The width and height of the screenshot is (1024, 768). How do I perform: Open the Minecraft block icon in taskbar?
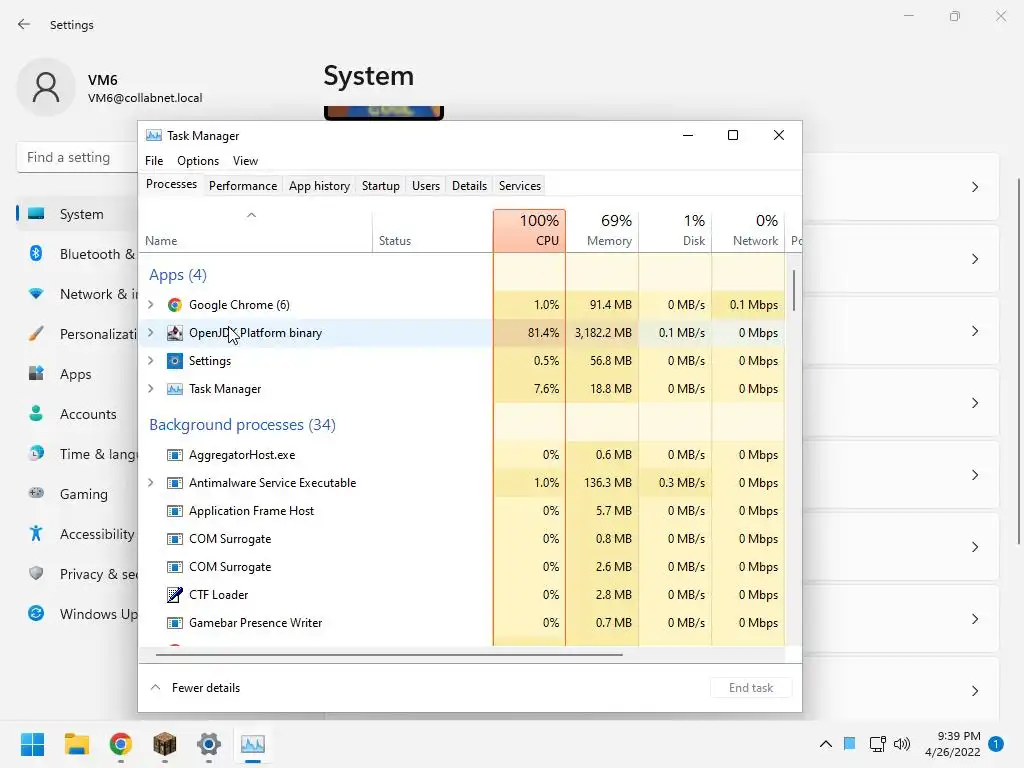point(165,744)
